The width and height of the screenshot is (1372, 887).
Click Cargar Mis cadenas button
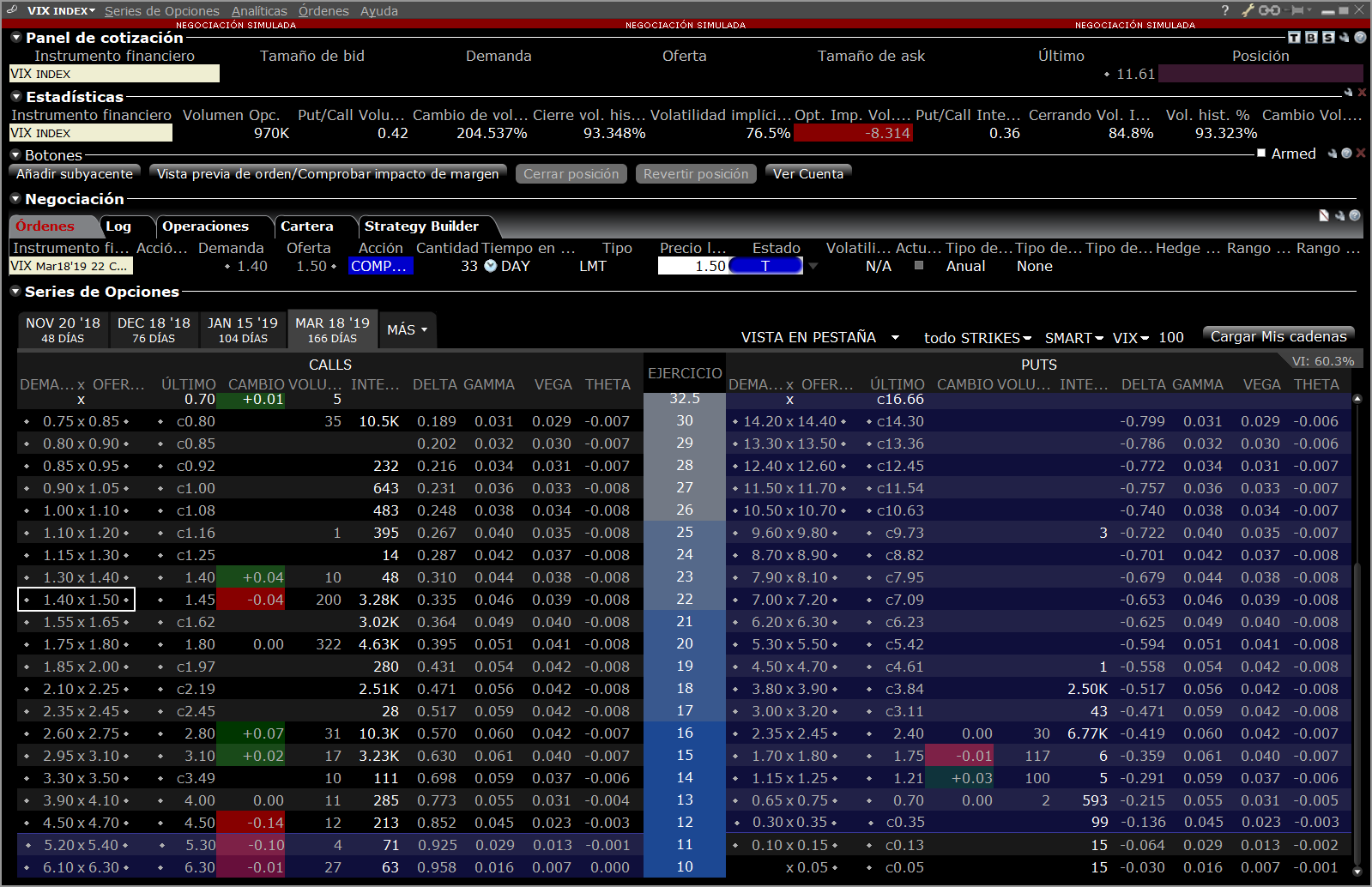[1278, 336]
